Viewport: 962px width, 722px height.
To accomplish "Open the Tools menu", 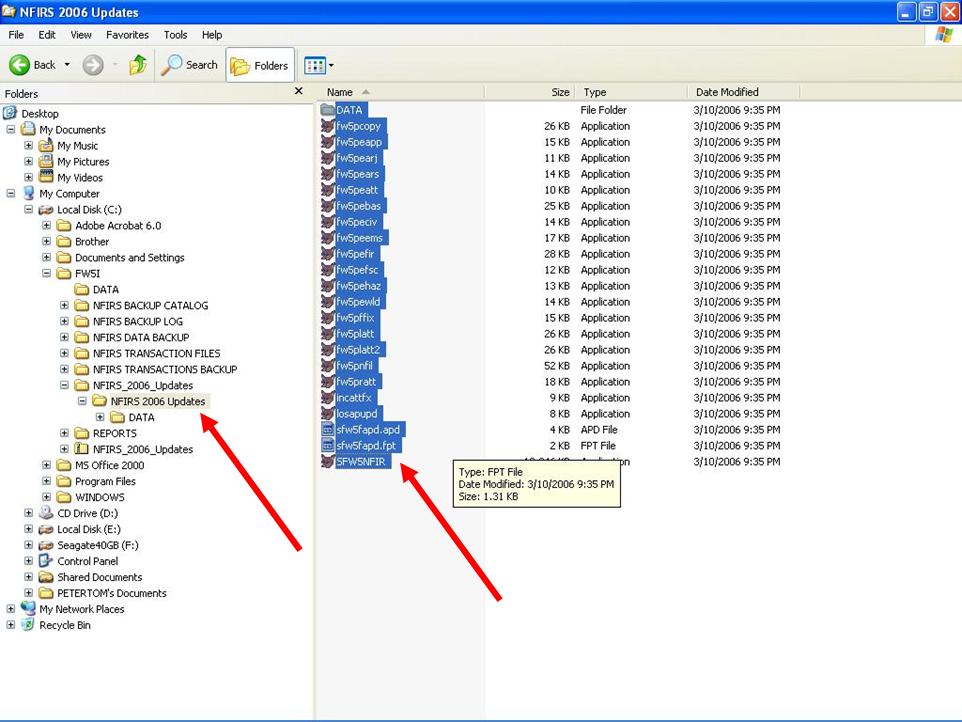I will tap(175, 35).
